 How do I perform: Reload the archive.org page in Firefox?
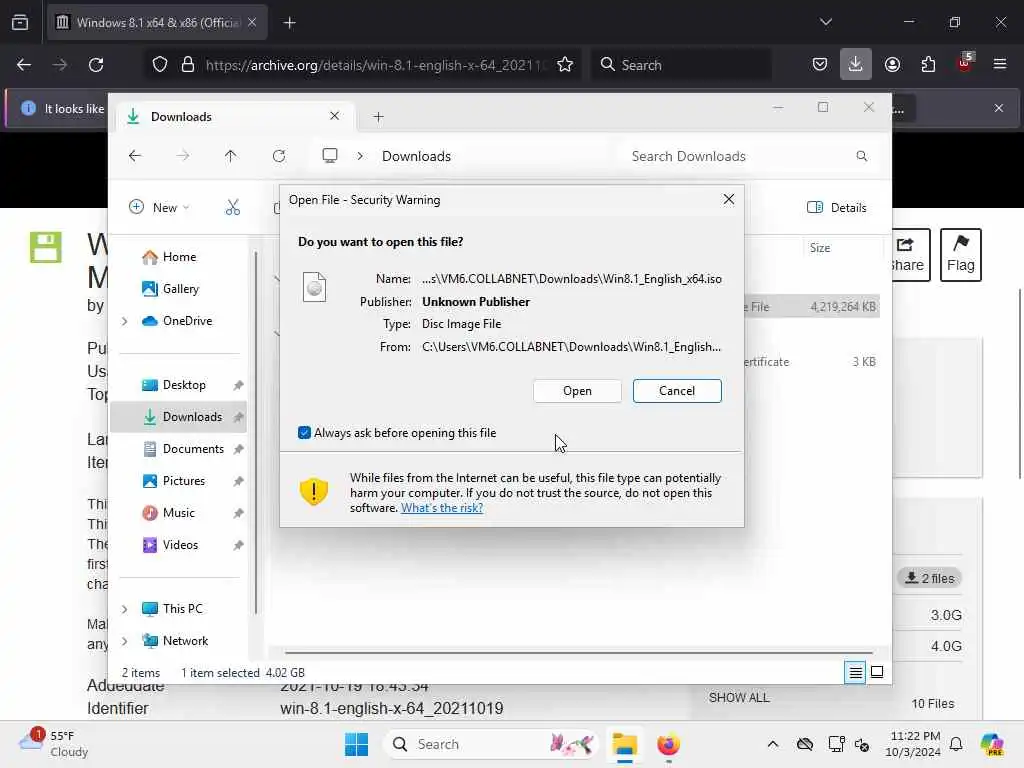tap(96, 65)
